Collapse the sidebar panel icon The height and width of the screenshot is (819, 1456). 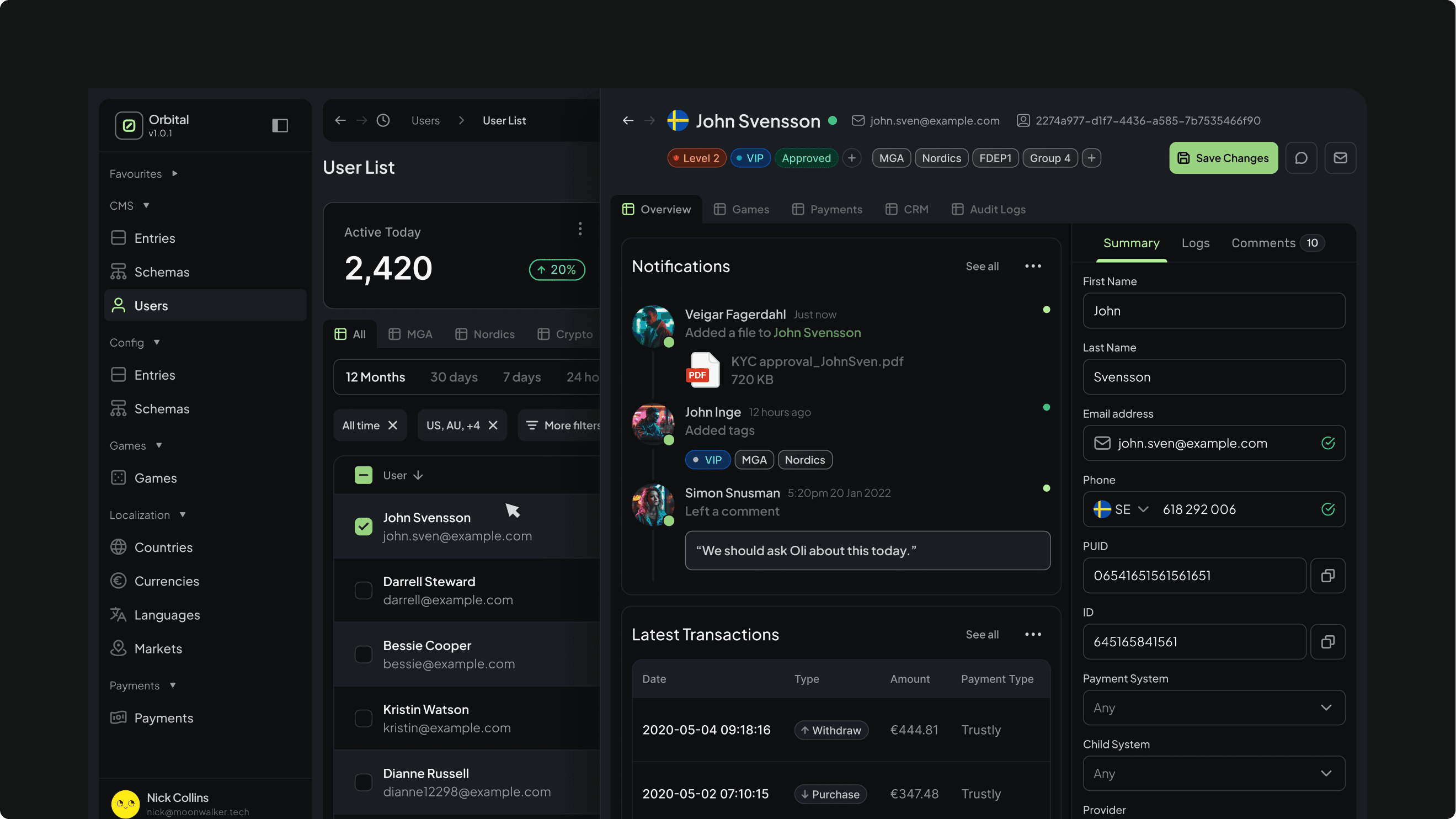coord(280,125)
